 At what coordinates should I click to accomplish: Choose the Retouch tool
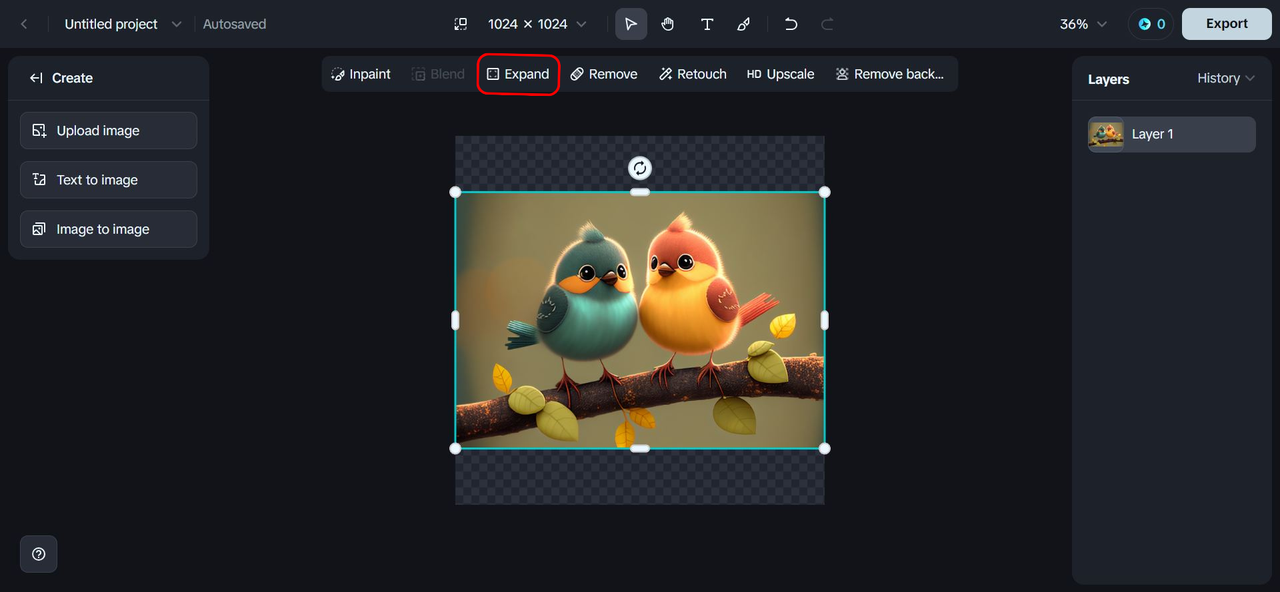[693, 74]
